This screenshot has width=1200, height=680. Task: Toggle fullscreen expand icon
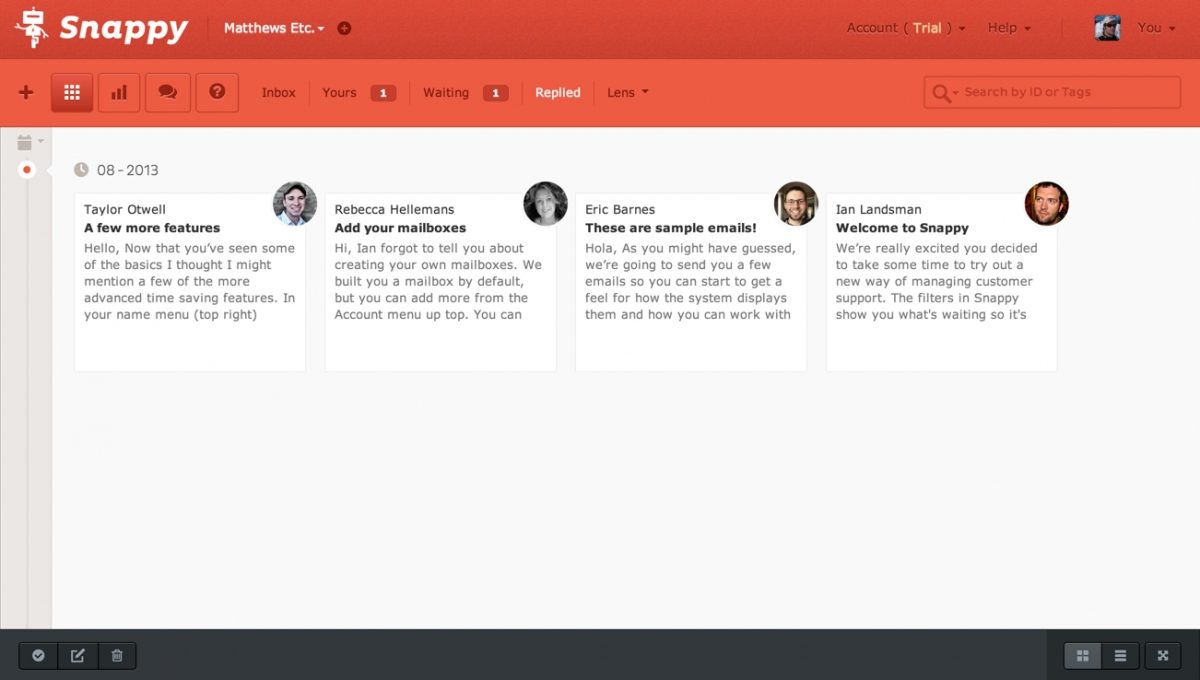[1163, 656]
